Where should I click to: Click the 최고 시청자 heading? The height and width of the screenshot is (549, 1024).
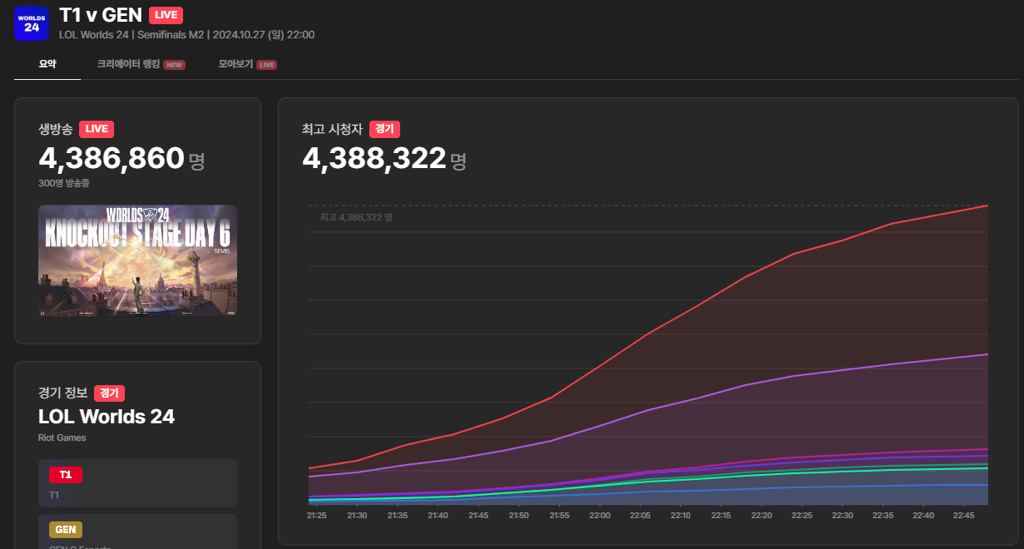tap(332, 129)
